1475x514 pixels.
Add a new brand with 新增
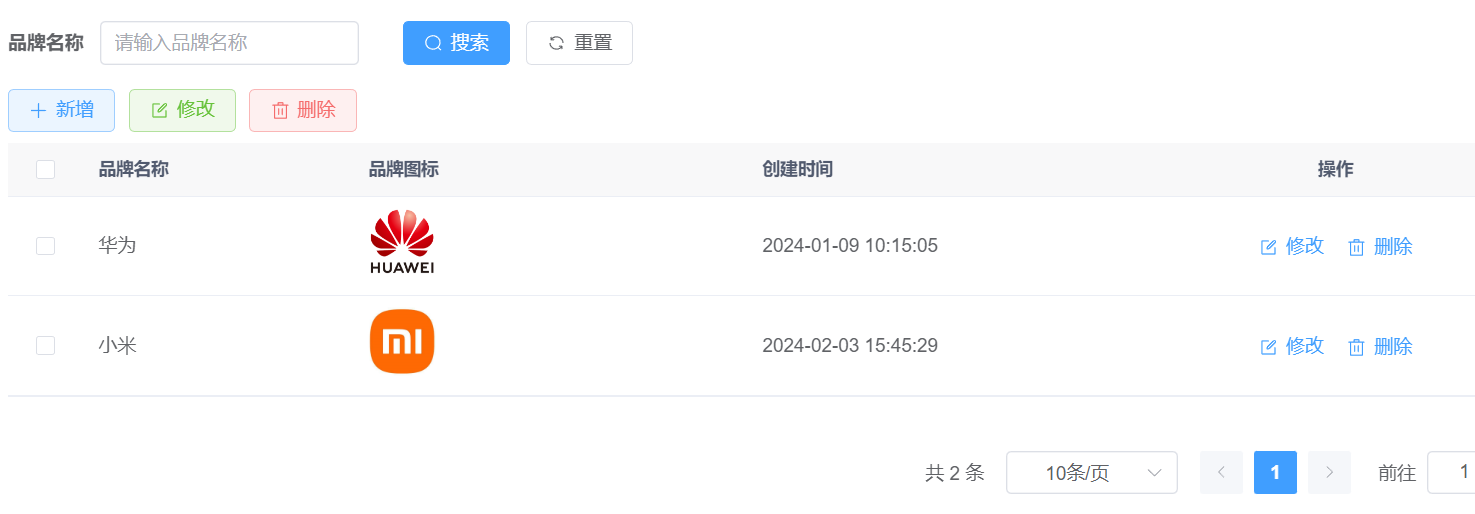(x=61, y=110)
